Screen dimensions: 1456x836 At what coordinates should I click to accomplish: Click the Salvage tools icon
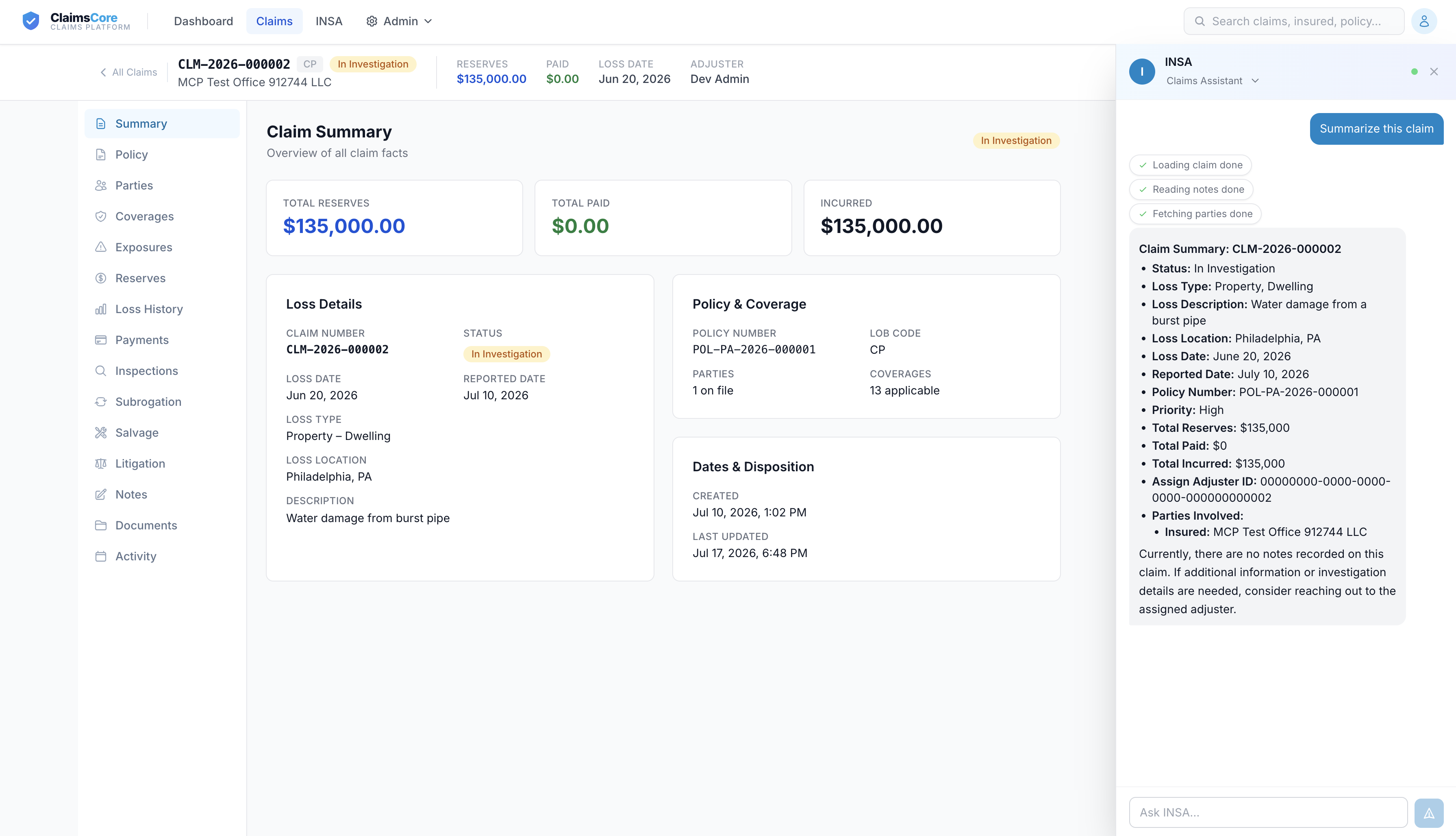[x=101, y=433]
